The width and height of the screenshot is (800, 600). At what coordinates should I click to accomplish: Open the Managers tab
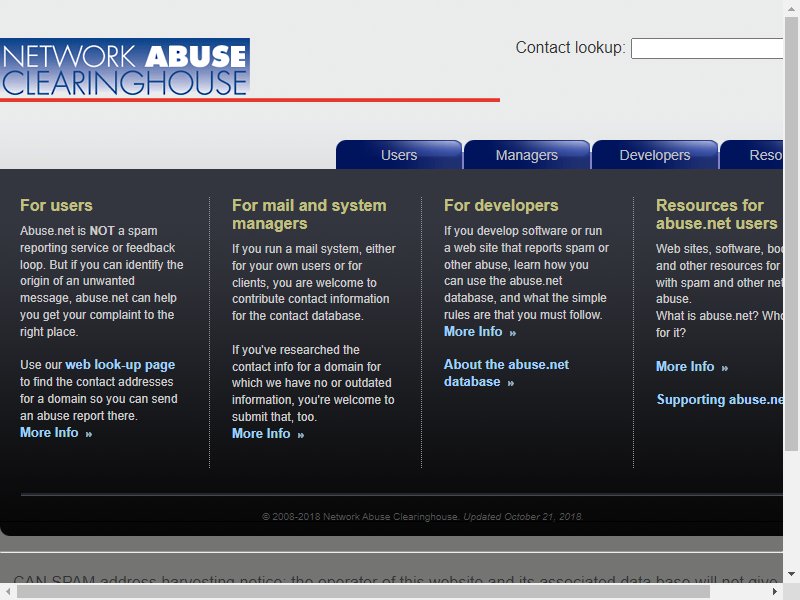(x=527, y=155)
